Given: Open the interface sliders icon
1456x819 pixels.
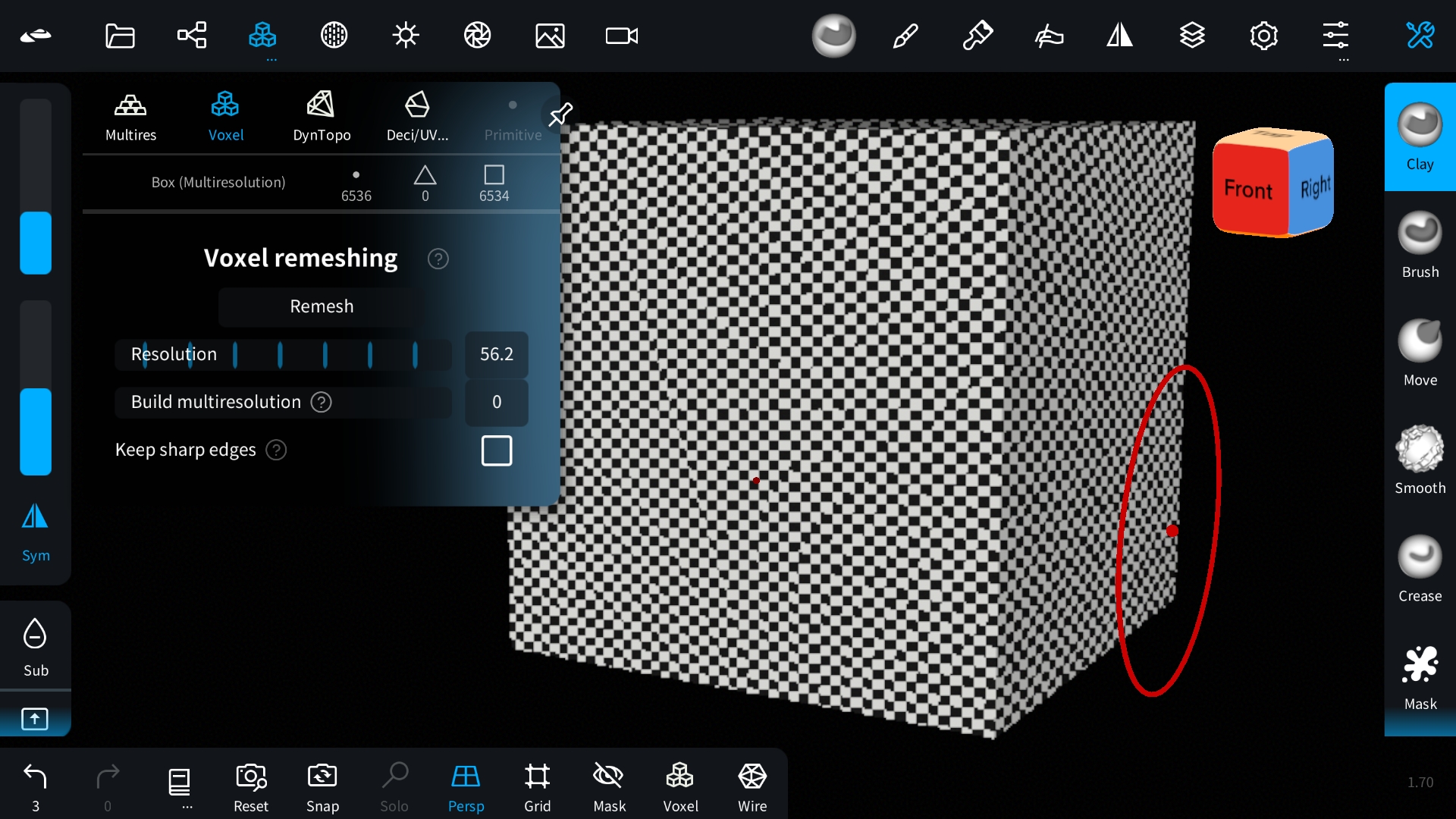Looking at the screenshot, I should click(1335, 36).
